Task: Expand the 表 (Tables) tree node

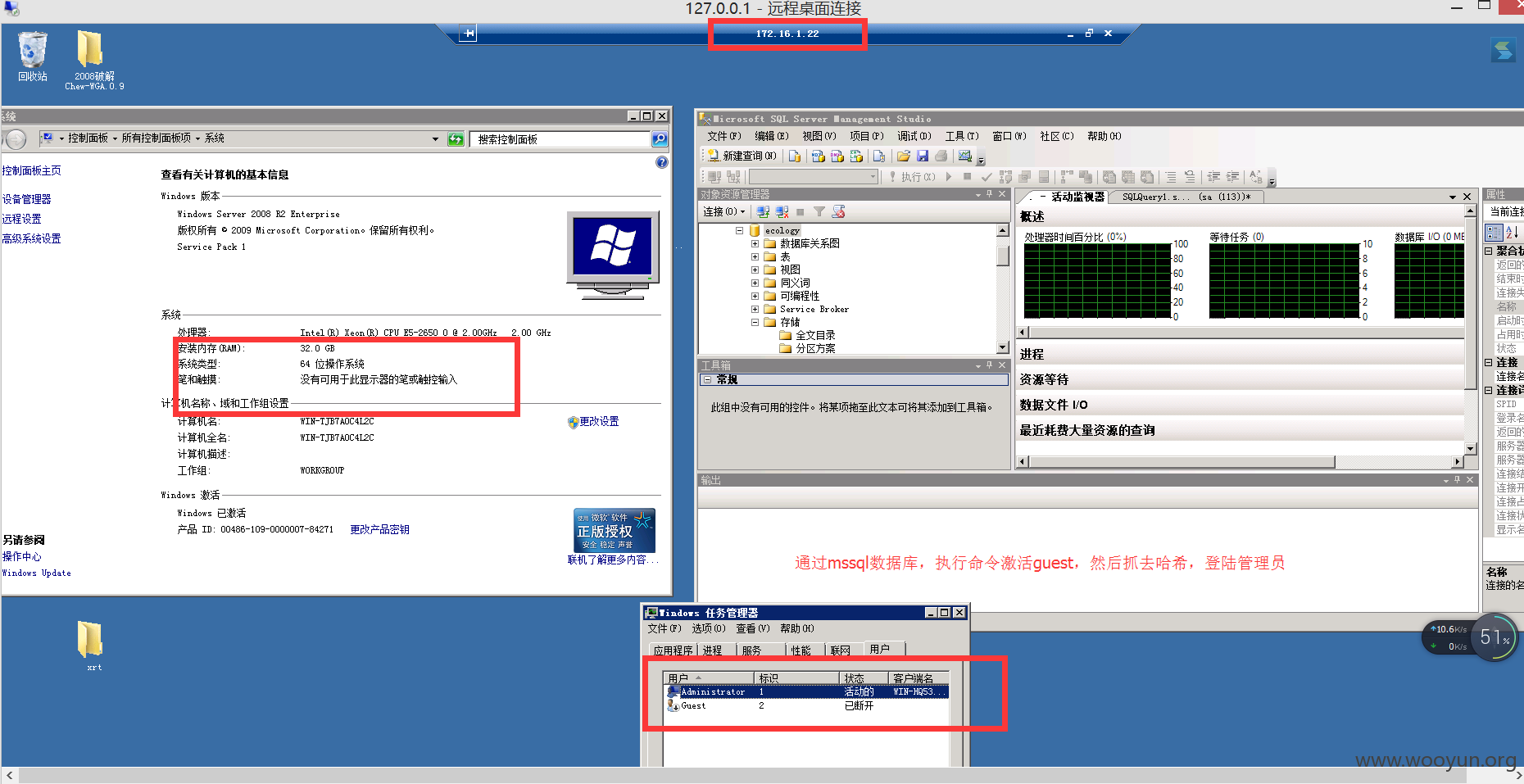Action: tap(755, 257)
